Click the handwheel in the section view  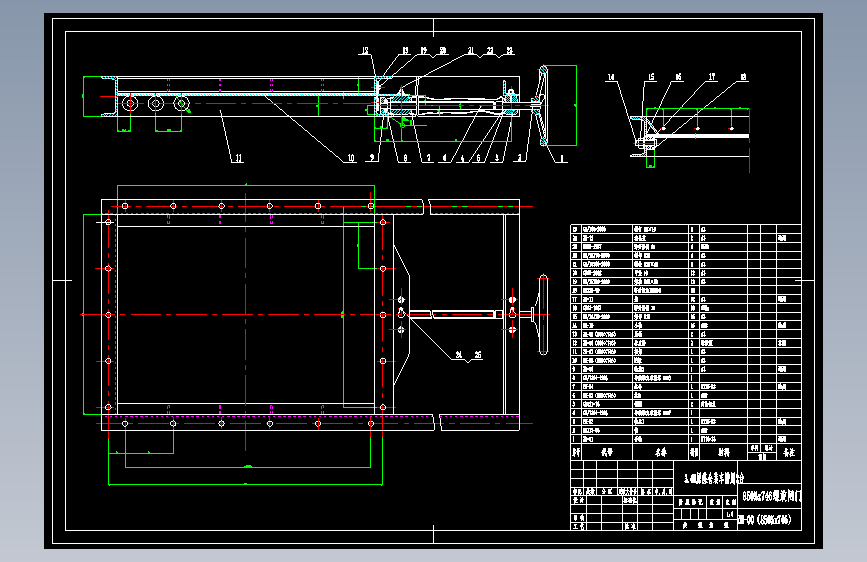coord(543,106)
